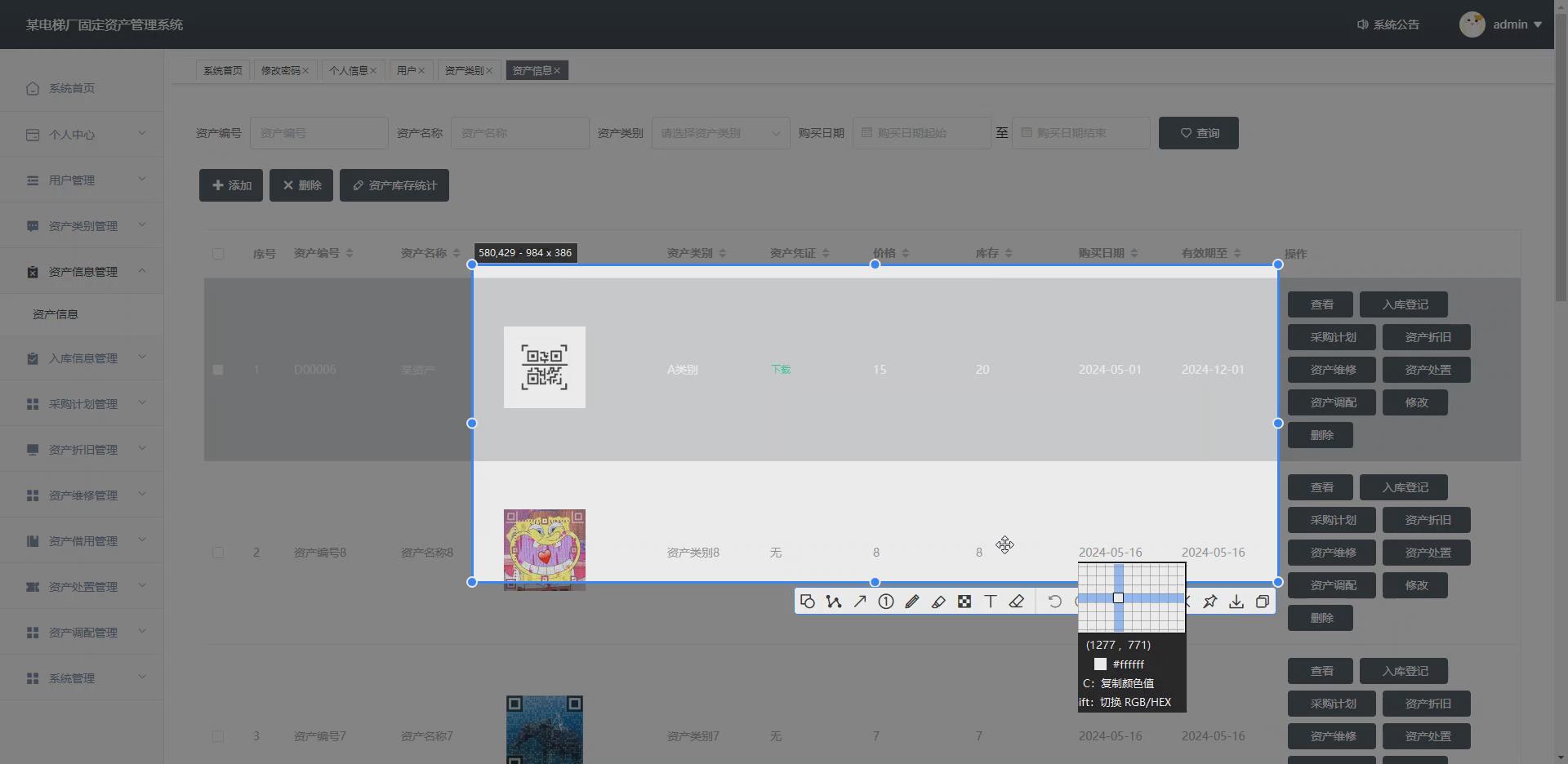Viewport: 1568px width, 764px height.
Task: Switch to the 系统首页 tab
Action: 223,71
